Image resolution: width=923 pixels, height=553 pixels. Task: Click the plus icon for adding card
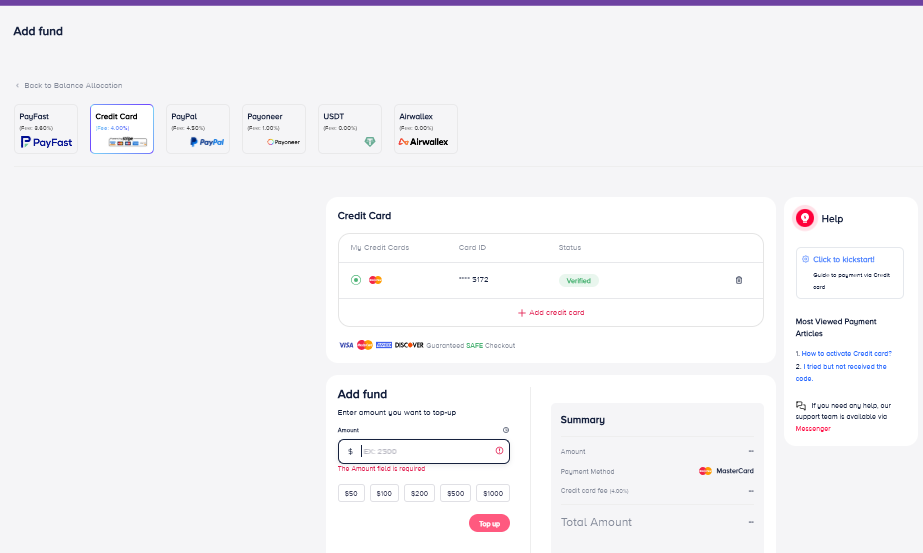click(521, 313)
